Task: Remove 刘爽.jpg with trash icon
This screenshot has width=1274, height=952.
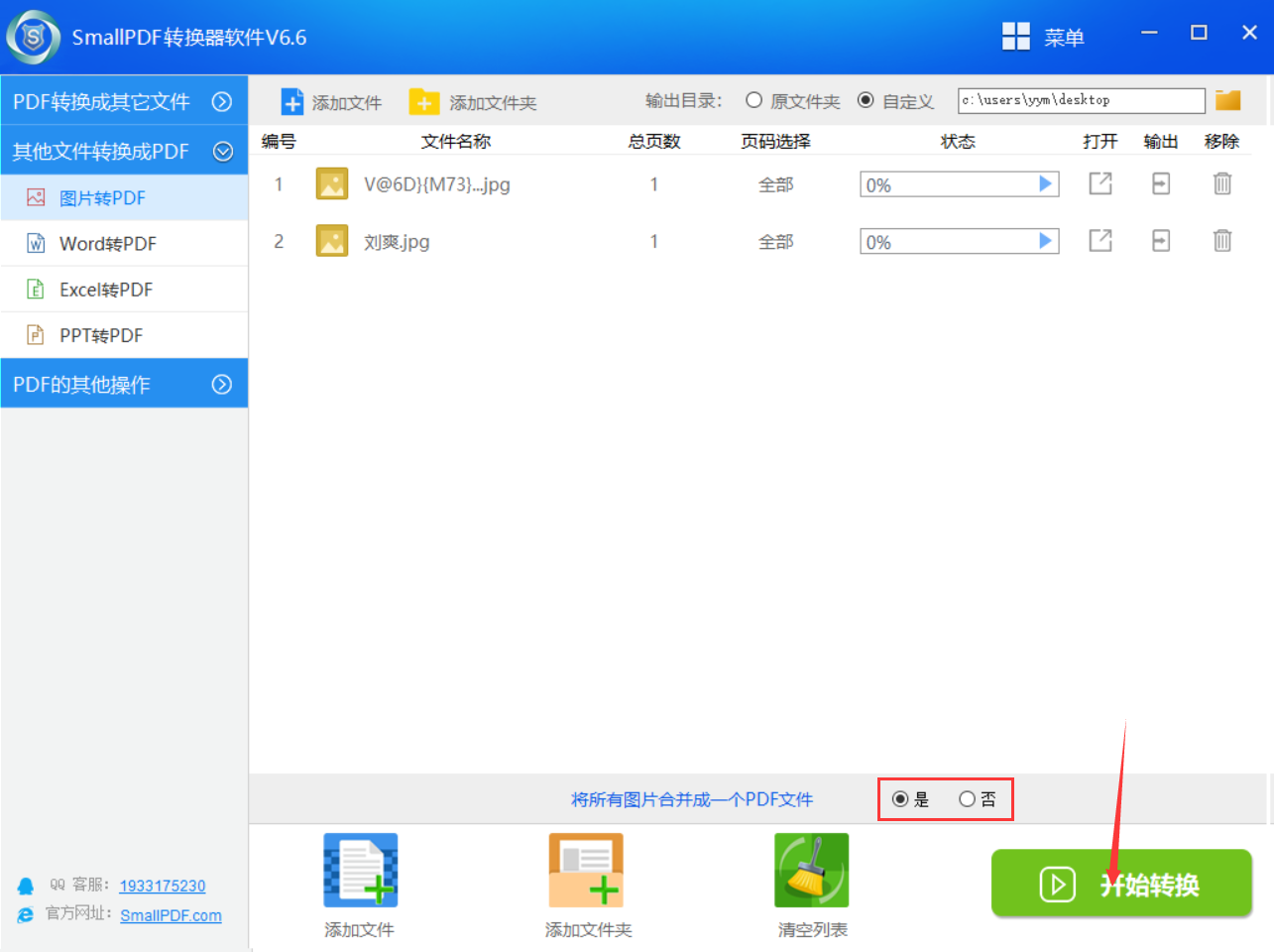Action: (x=1222, y=241)
